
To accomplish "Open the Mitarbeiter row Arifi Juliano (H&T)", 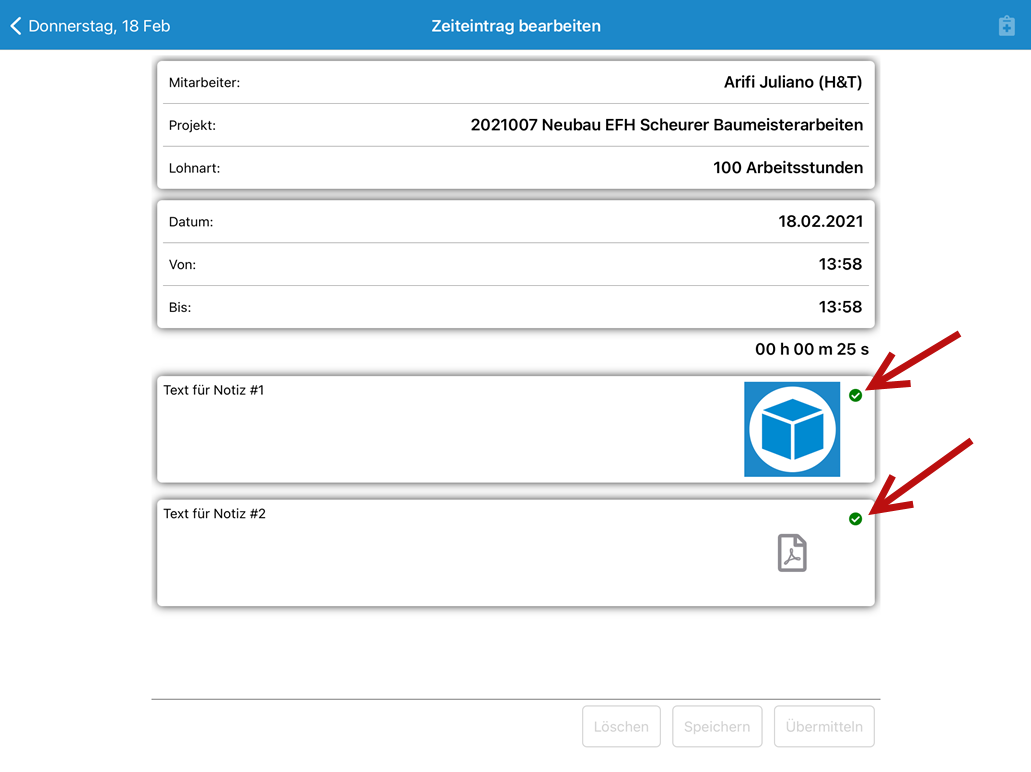I will 516,82.
